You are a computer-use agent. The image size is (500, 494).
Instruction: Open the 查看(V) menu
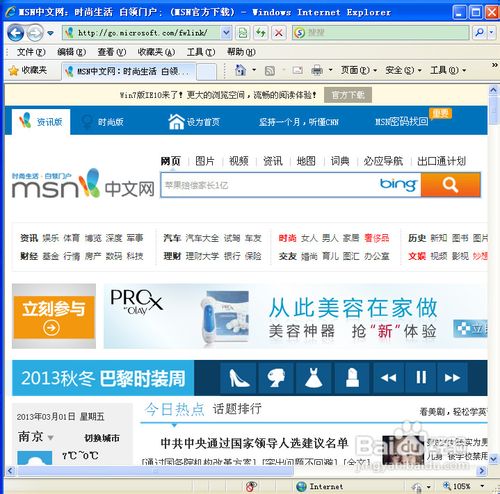[x=112, y=52]
